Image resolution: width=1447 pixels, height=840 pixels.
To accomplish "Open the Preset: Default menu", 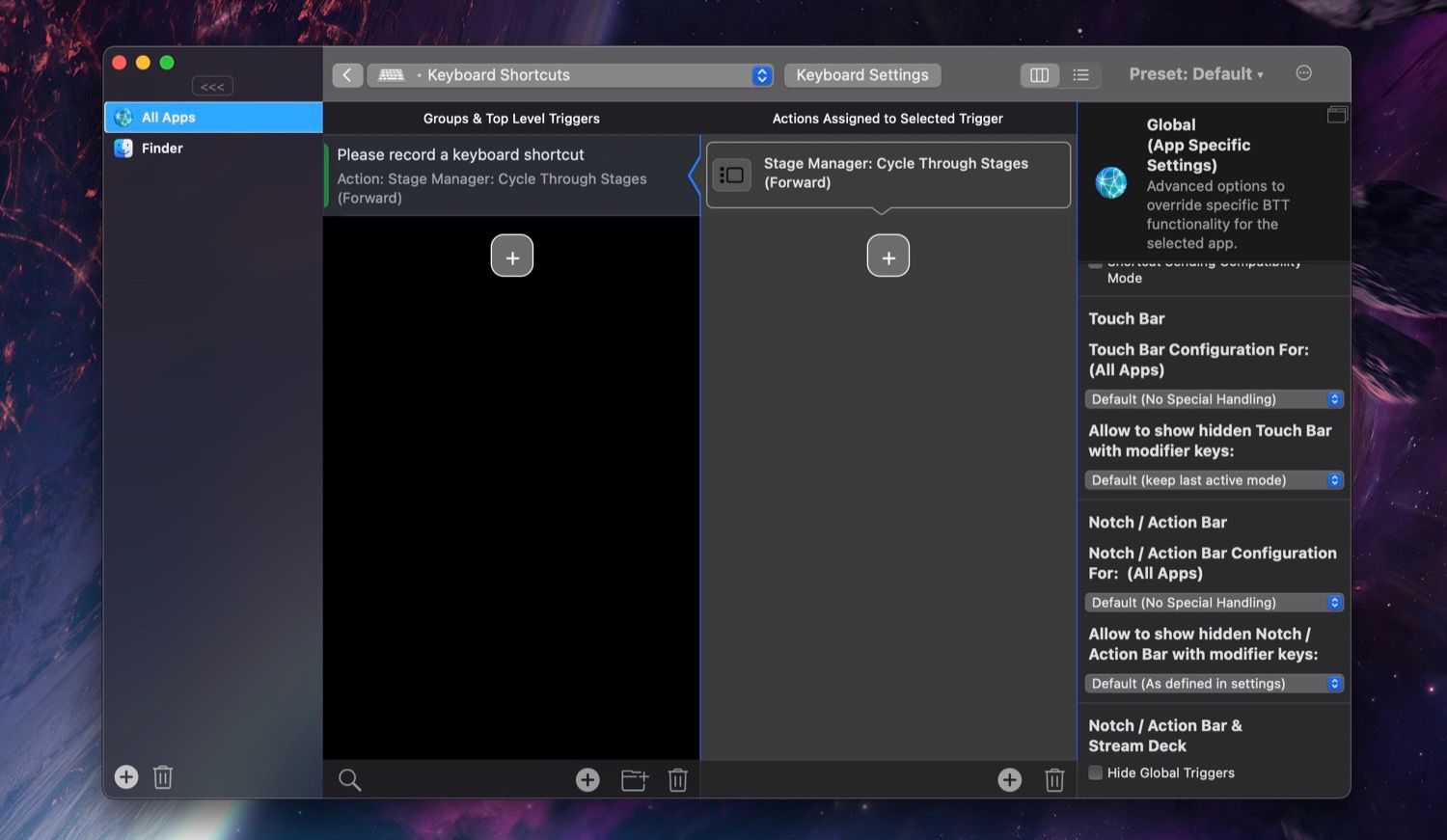I will (x=1196, y=72).
